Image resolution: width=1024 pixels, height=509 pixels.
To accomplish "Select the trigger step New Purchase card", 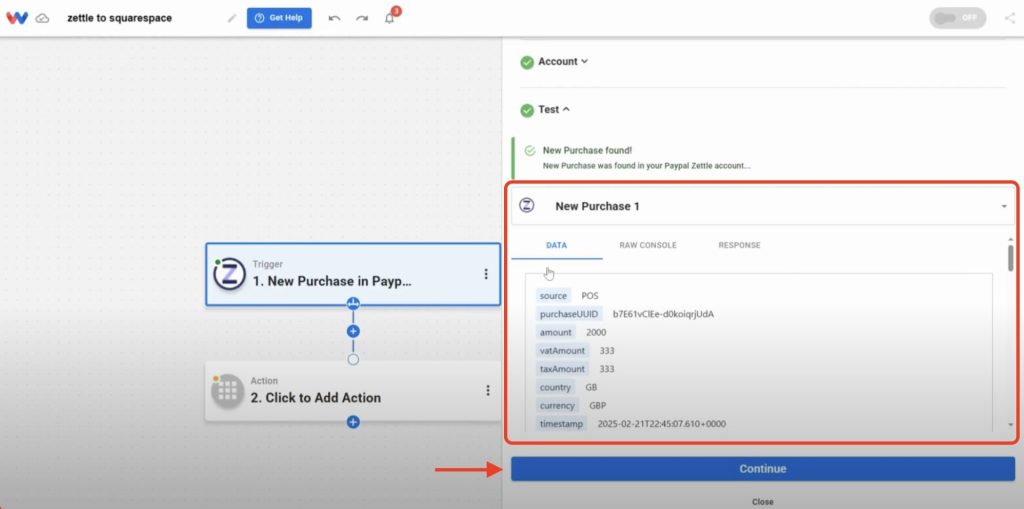I will (353, 274).
